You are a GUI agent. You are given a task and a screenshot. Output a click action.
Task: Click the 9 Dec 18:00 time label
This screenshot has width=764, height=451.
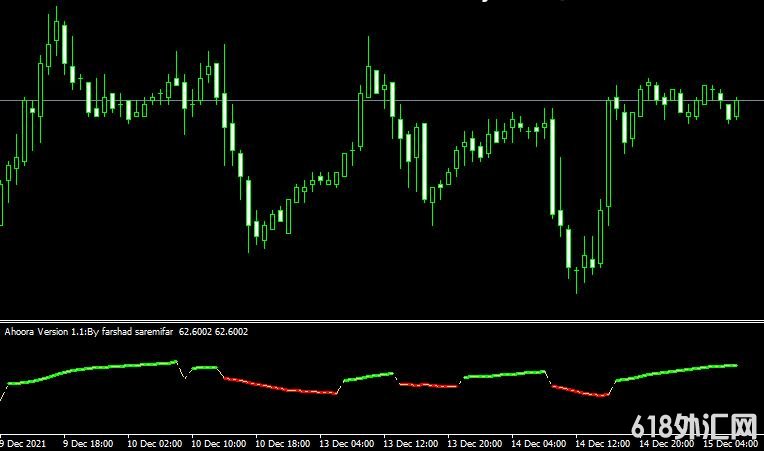click(x=88, y=442)
